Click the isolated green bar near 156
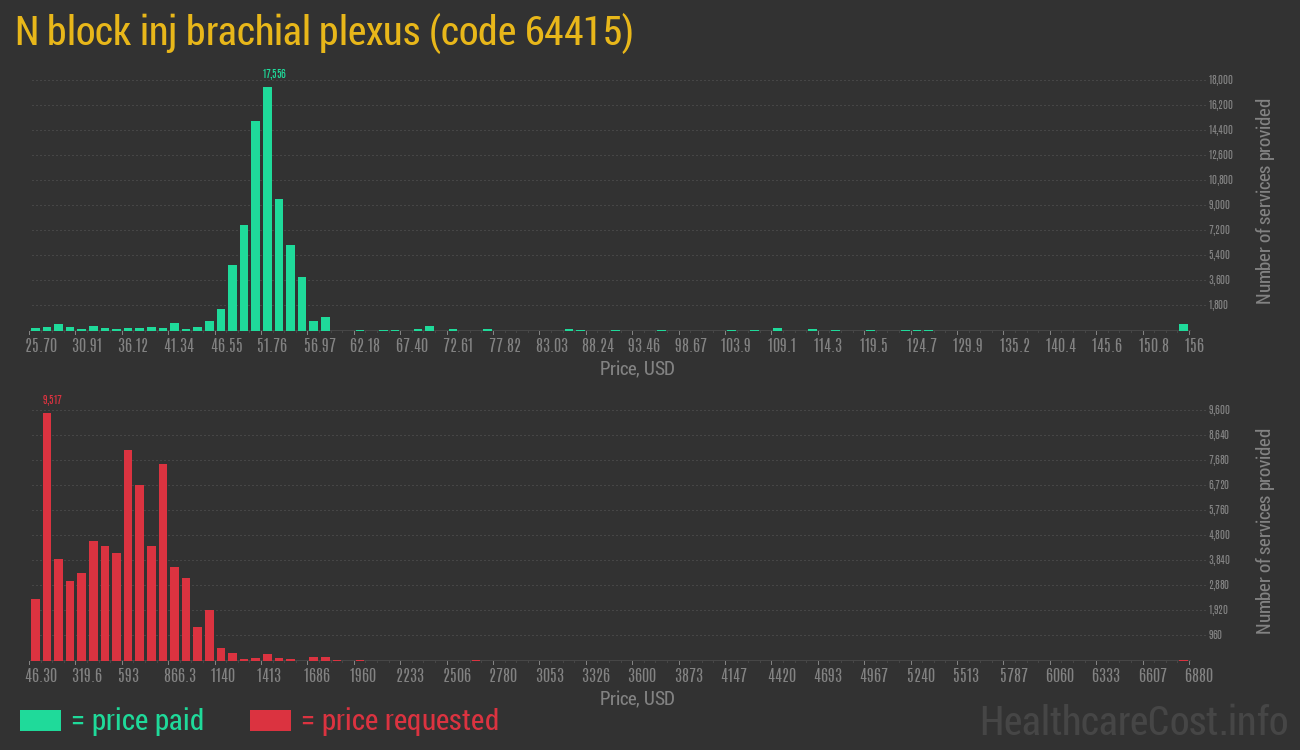Screen dimensions: 1300x750 click(x=1183, y=327)
